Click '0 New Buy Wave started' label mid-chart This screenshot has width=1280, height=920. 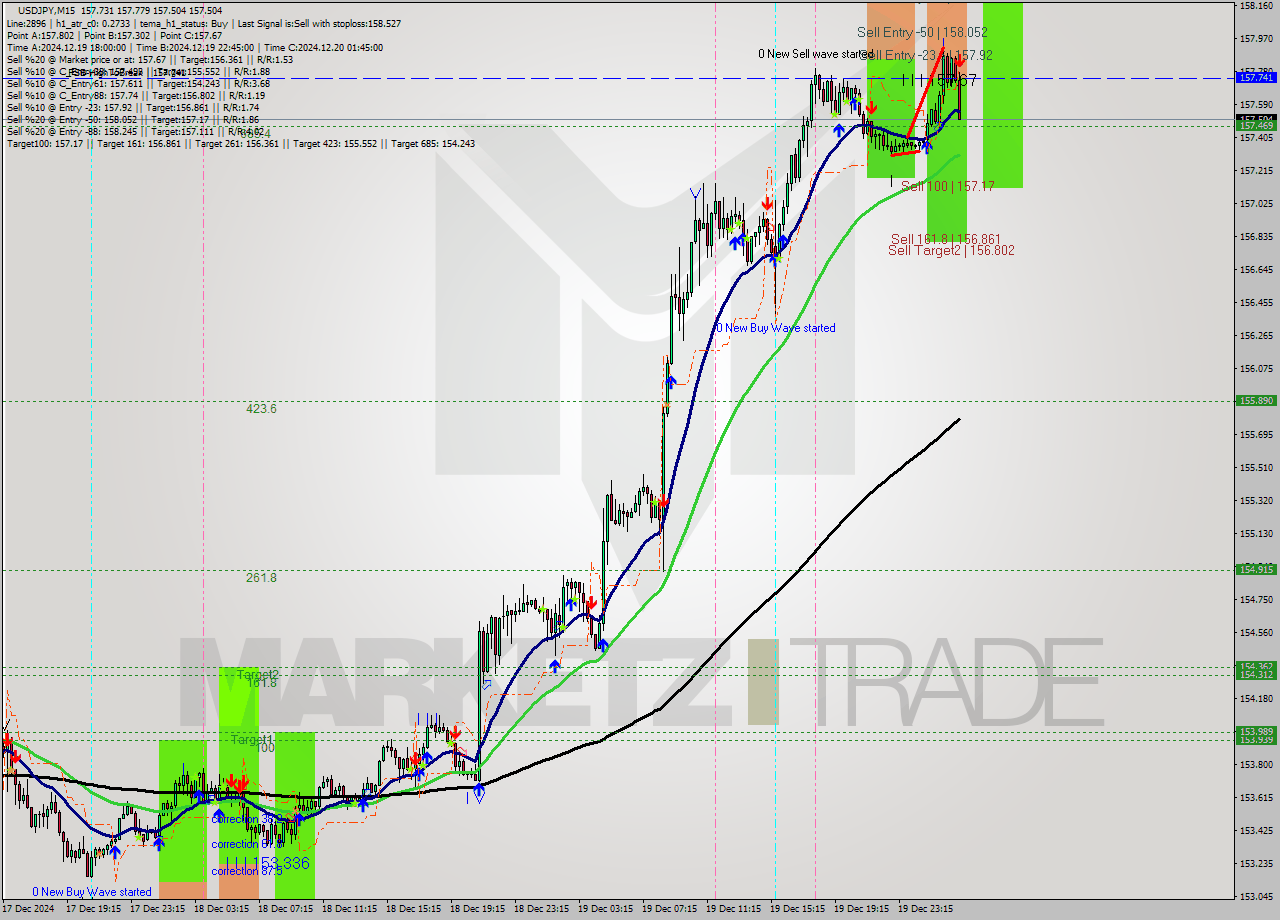click(776, 328)
